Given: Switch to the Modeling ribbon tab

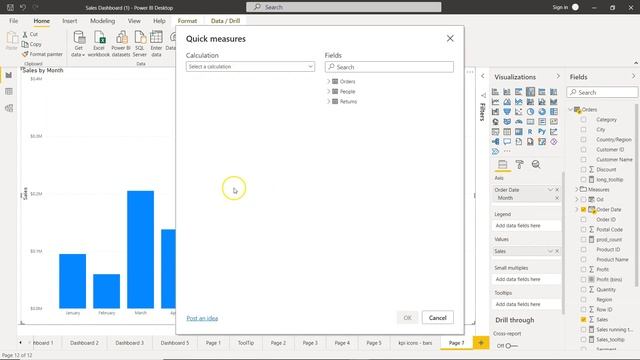Looking at the screenshot, I should click(102, 21).
